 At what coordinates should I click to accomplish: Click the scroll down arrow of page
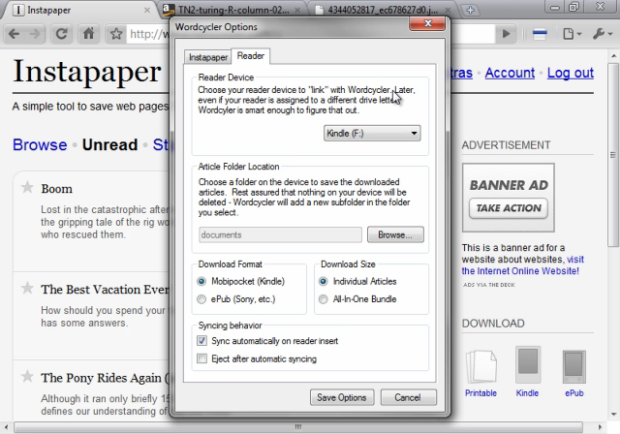pos(614,414)
